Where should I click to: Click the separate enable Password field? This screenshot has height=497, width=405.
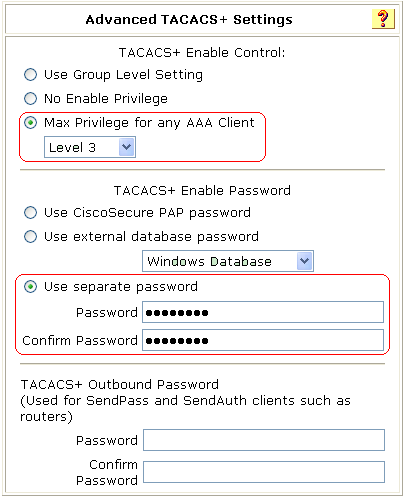point(263,312)
